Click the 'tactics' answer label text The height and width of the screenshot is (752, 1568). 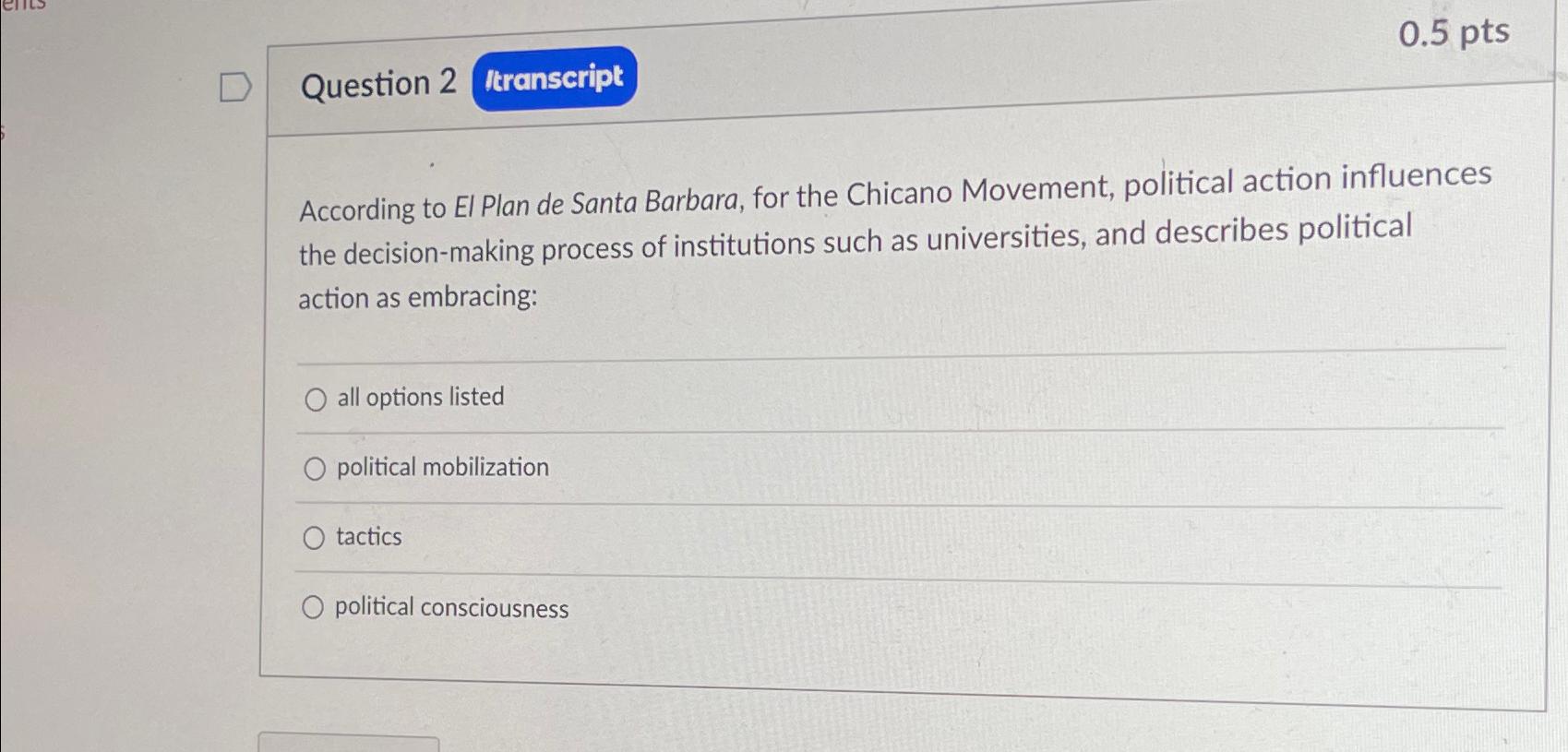point(368,536)
